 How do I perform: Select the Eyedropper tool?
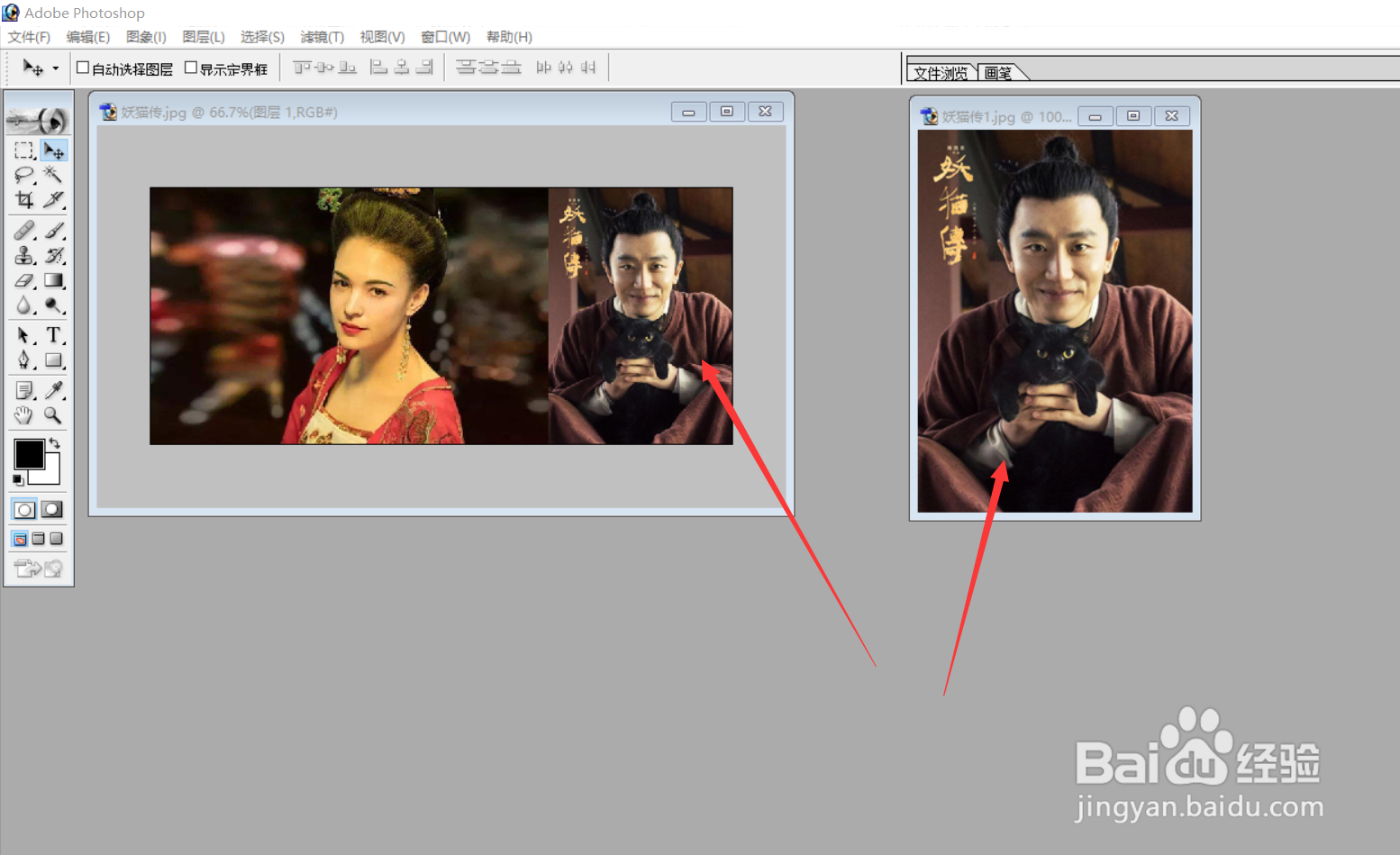[x=54, y=391]
